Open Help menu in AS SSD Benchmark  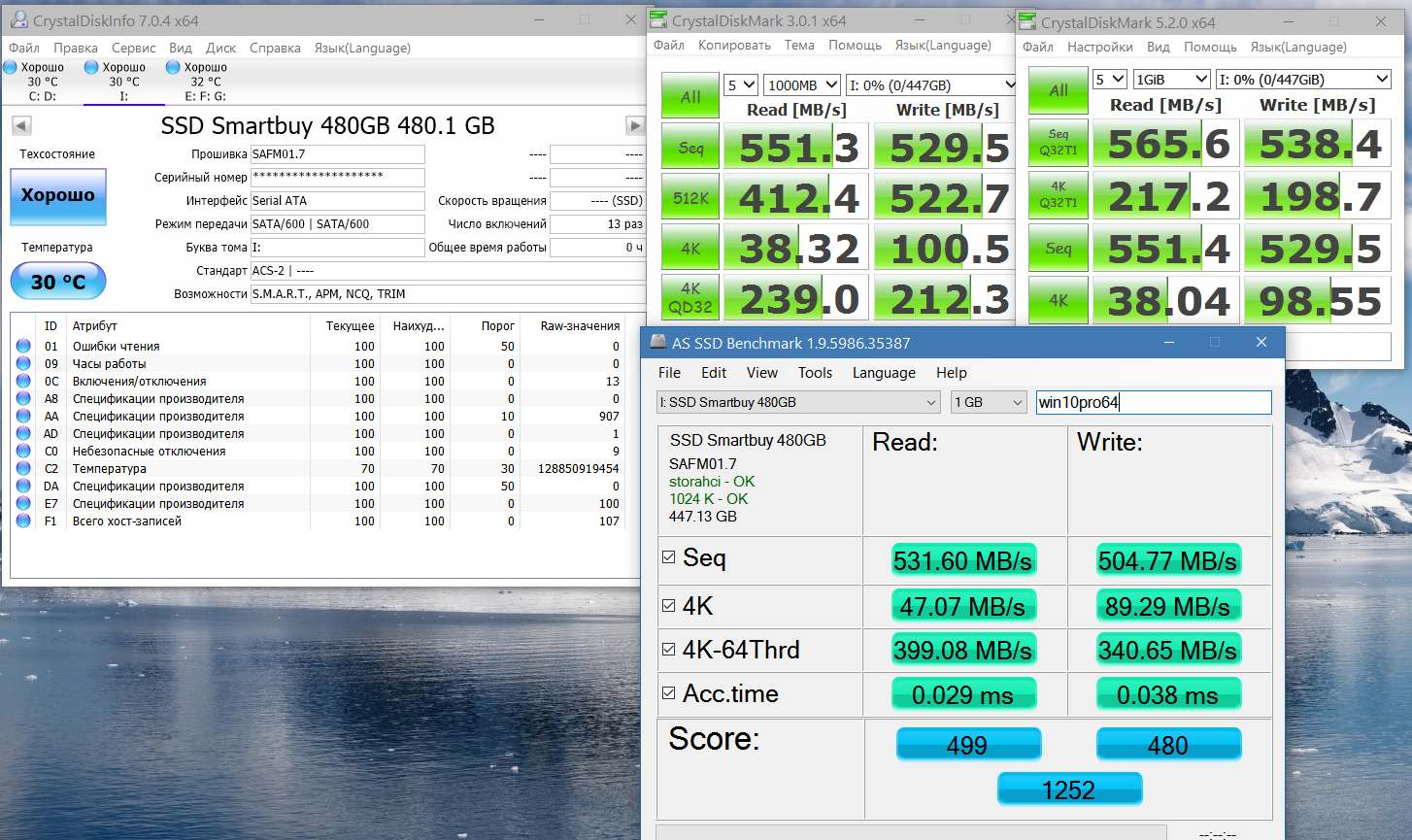coord(952,373)
